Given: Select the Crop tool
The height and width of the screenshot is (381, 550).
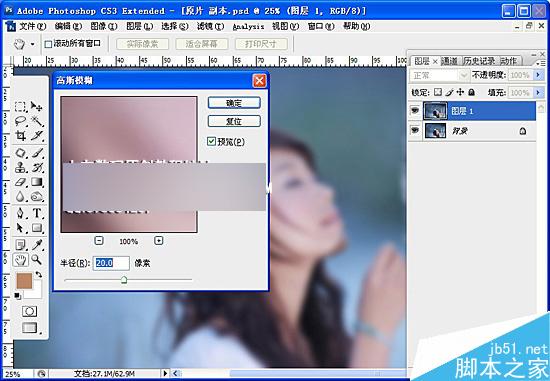Looking at the screenshot, I should click(20, 136).
